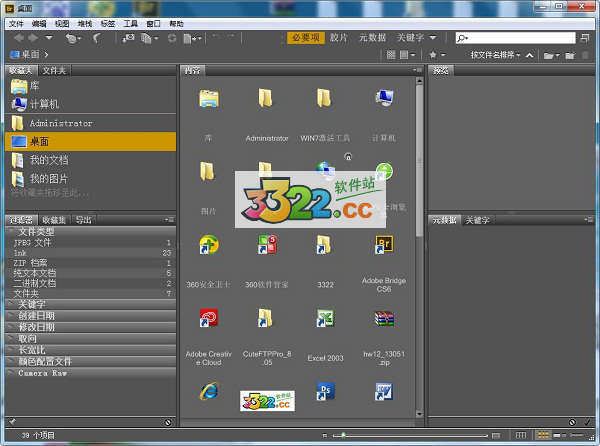The image size is (600, 446).
Task: Switch to the 胶片 workspace
Action: (339, 37)
